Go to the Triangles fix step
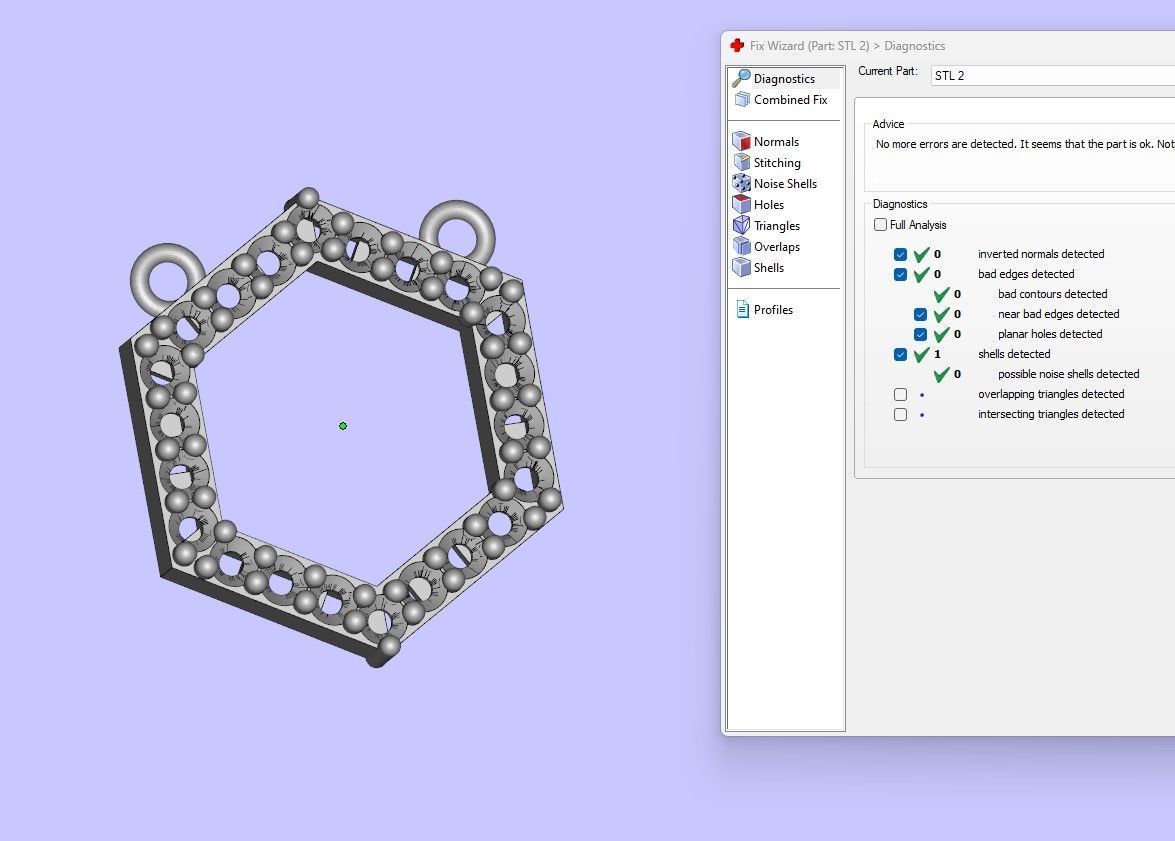 coord(776,226)
